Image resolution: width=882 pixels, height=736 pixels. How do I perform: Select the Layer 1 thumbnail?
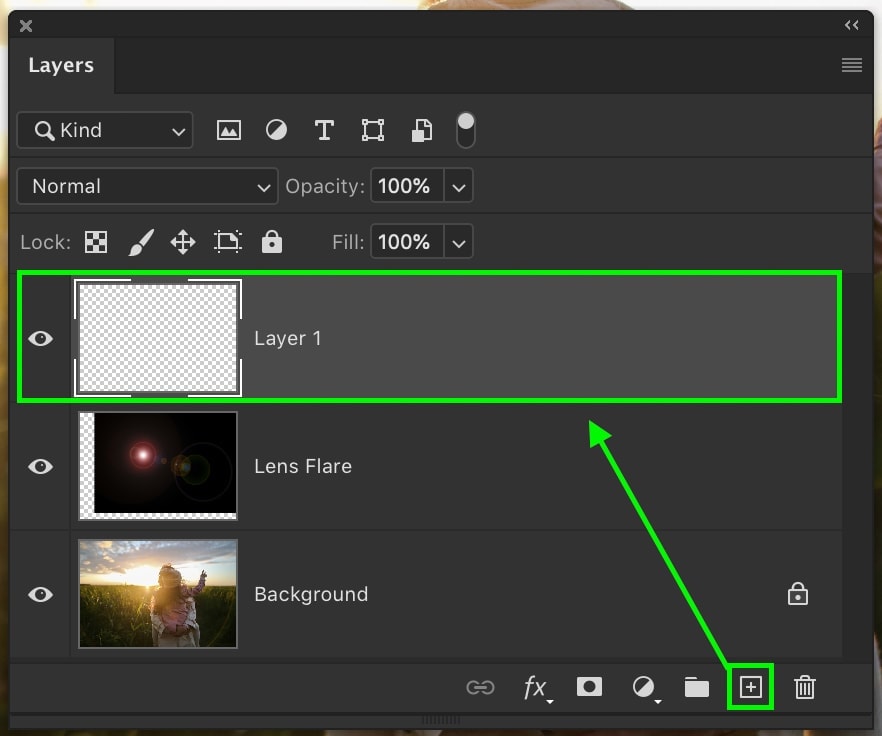[158, 338]
